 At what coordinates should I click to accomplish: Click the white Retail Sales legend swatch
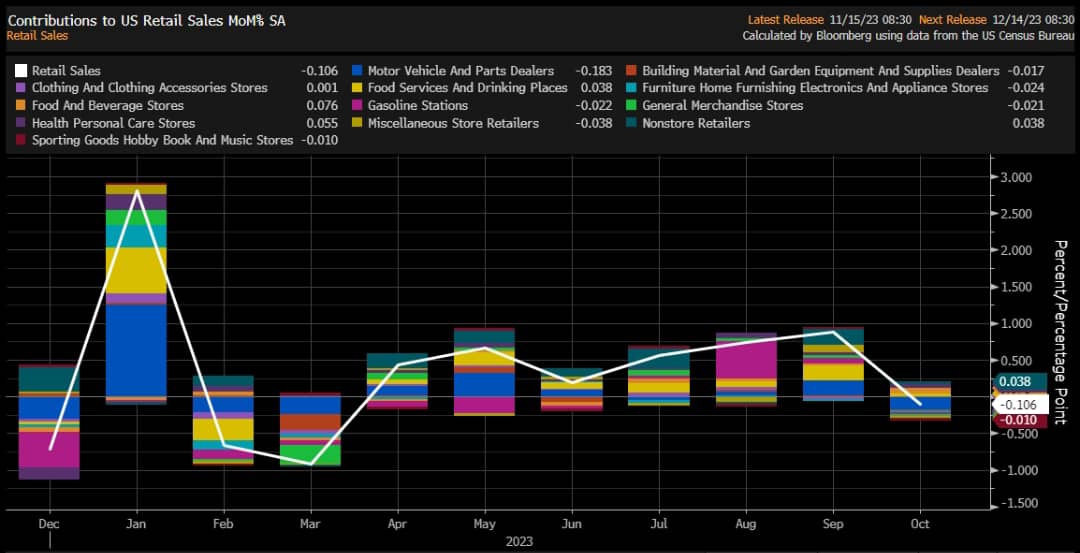20,71
